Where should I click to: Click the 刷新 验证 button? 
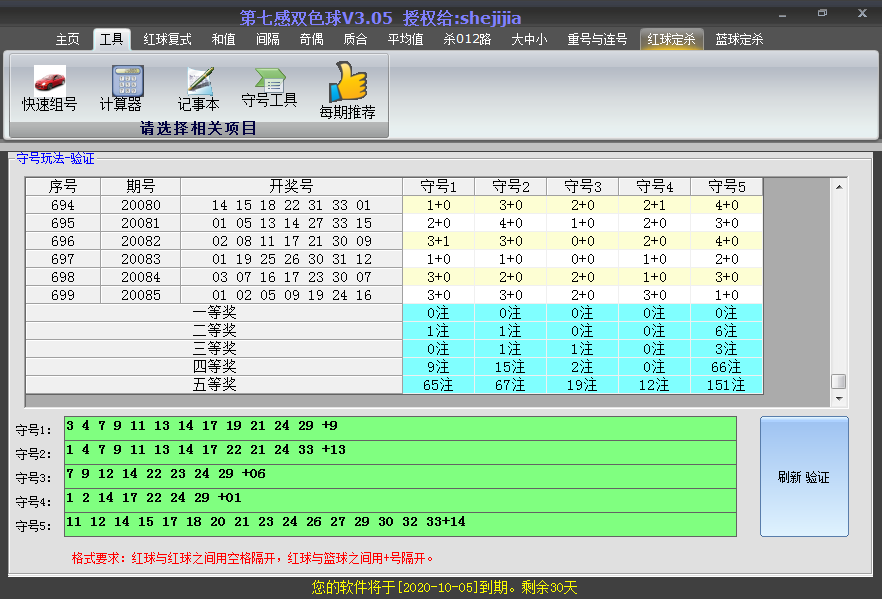pyautogui.click(x=803, y=477)
